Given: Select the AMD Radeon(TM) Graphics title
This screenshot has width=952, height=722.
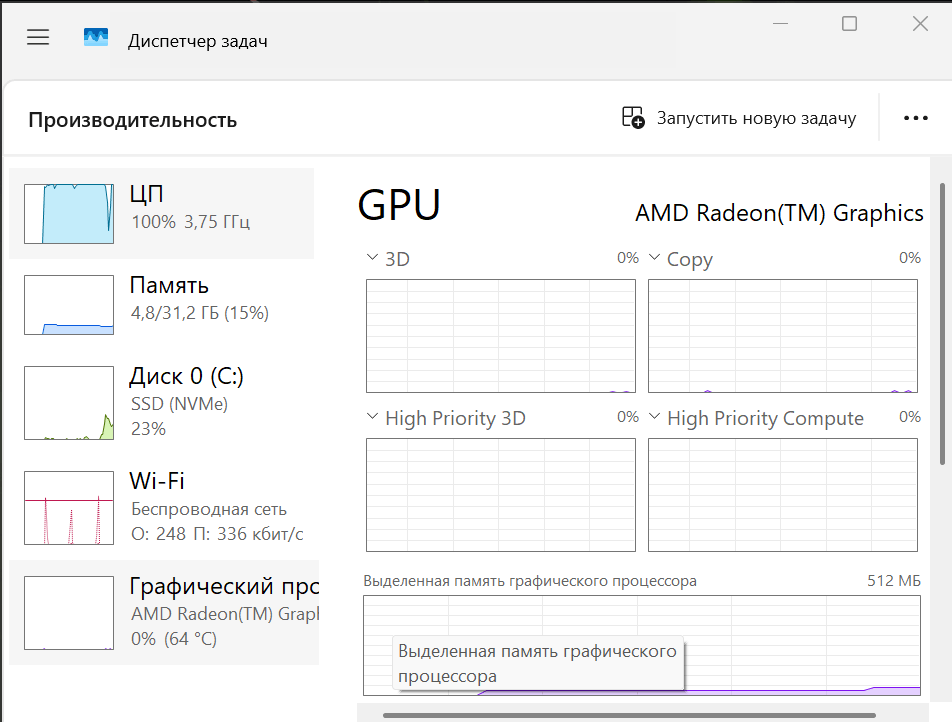Looking at the screenshot, I should (x=778, y=213).
